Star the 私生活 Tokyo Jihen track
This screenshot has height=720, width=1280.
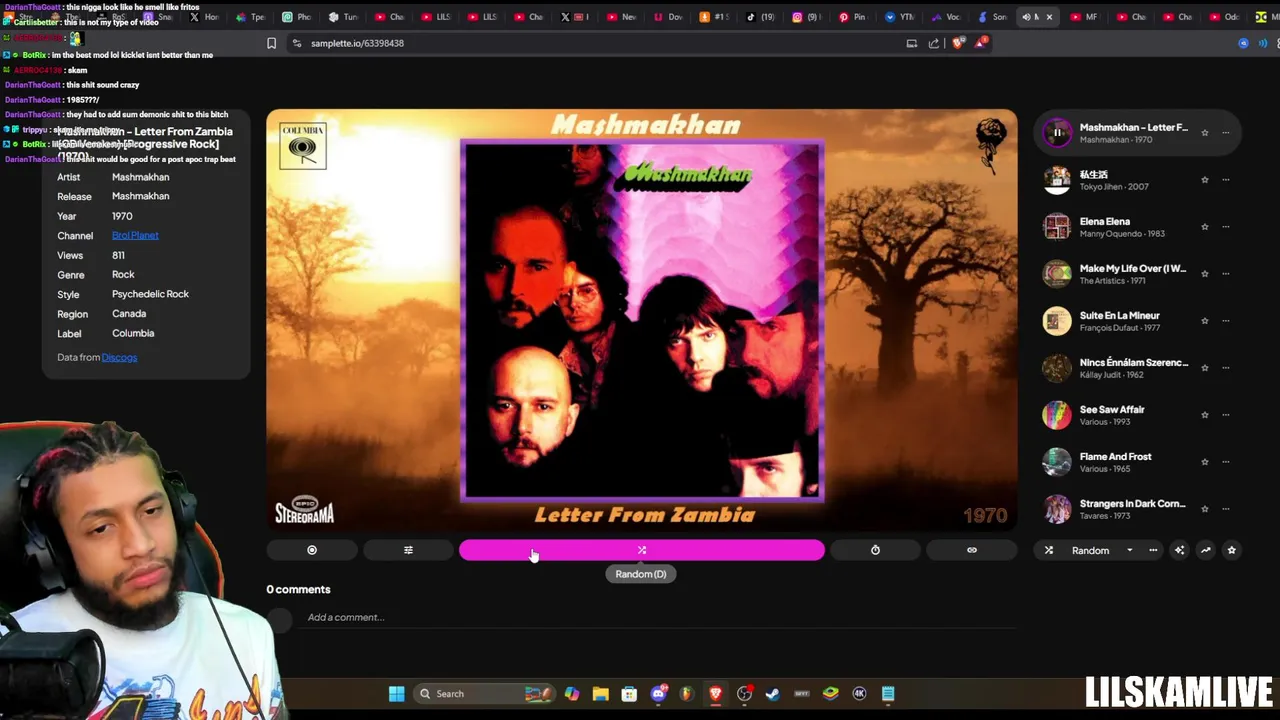tap(1204, 180)
